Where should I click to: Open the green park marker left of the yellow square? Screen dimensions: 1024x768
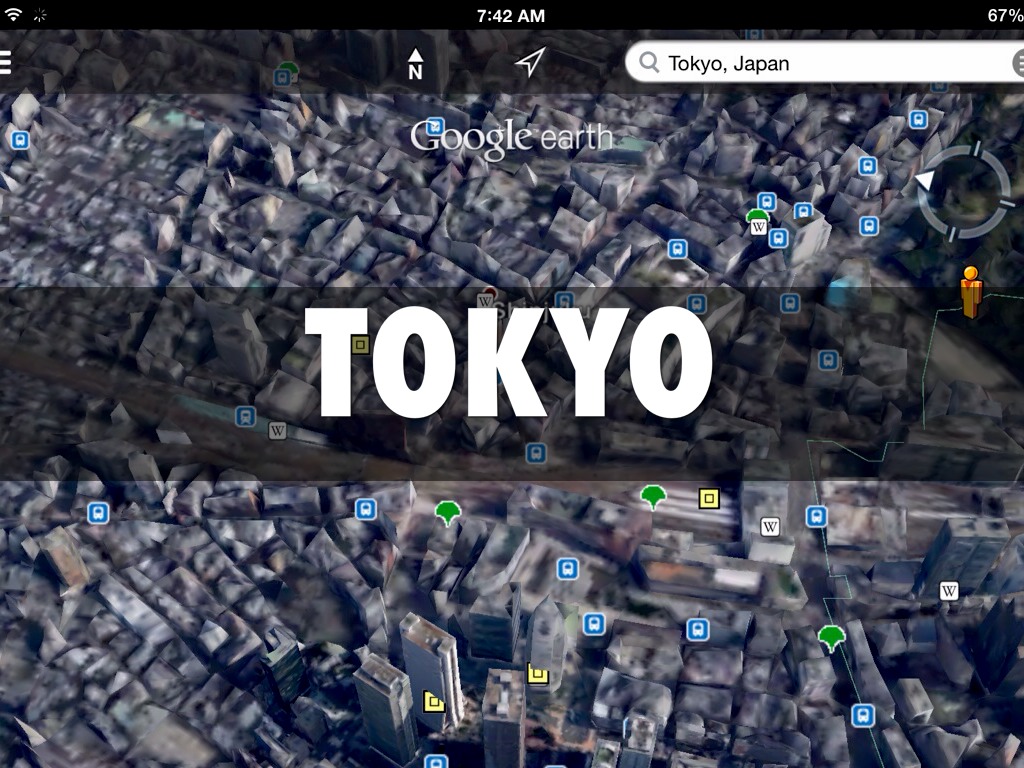653,495
